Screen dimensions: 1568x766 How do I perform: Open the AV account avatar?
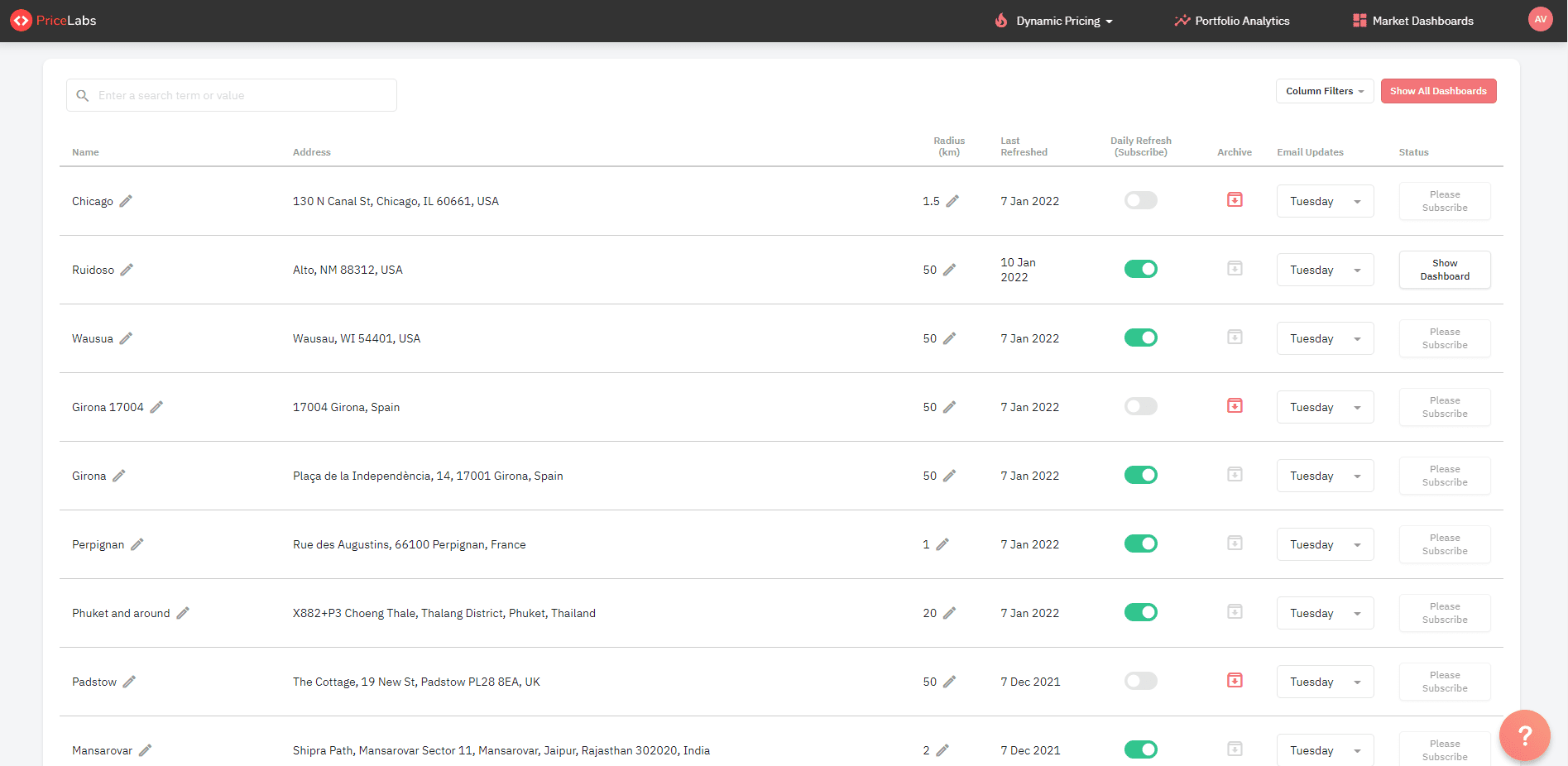click(1540, 18)
